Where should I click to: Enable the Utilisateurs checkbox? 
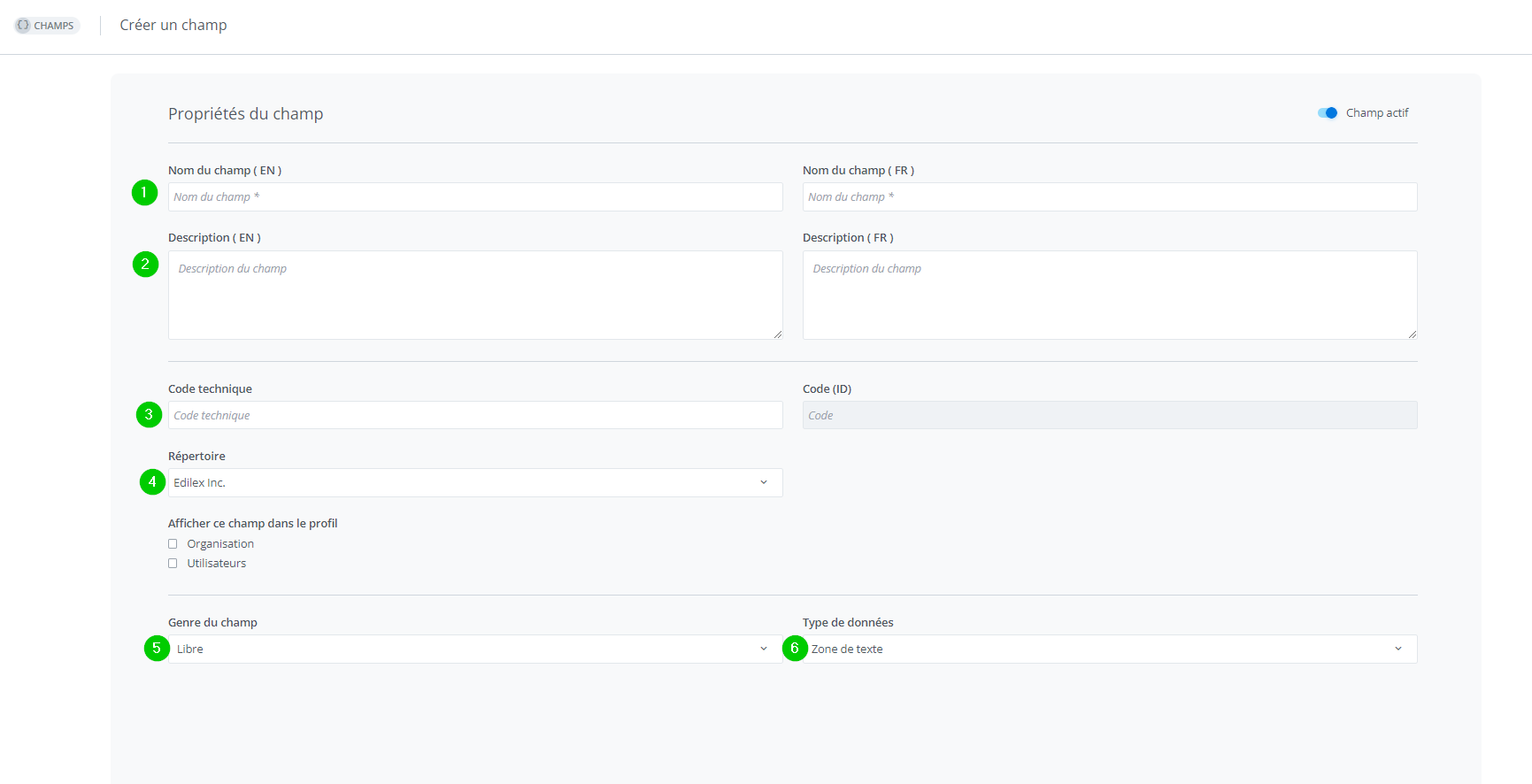(173, 564)
